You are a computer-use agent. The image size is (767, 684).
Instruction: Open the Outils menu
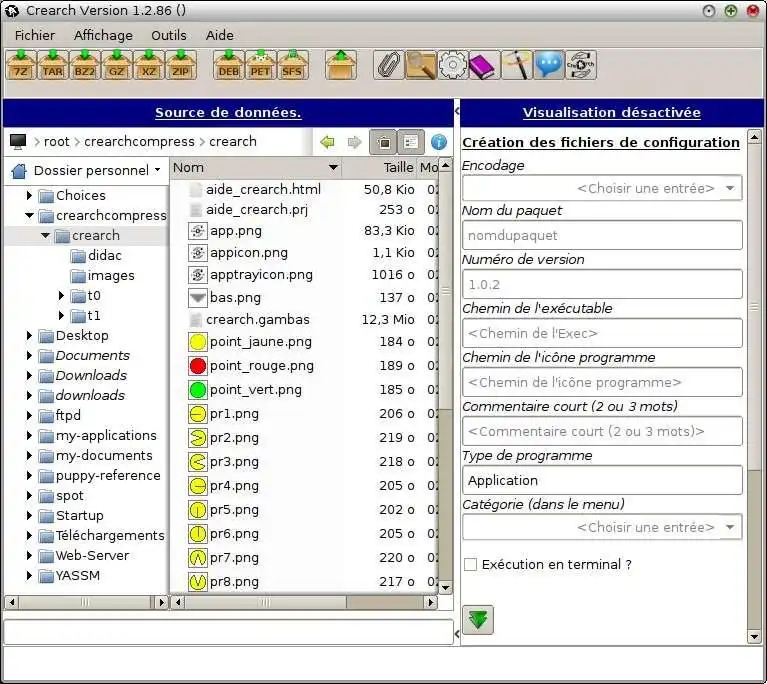tap(169, 35)
